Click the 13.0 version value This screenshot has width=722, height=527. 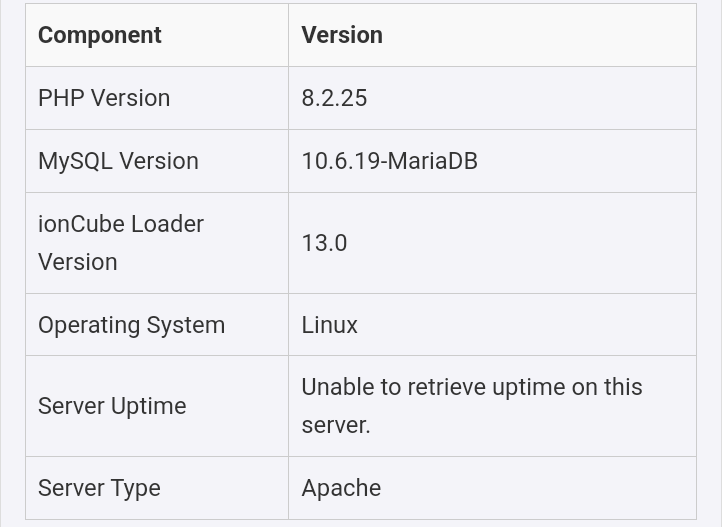[324, 243]
